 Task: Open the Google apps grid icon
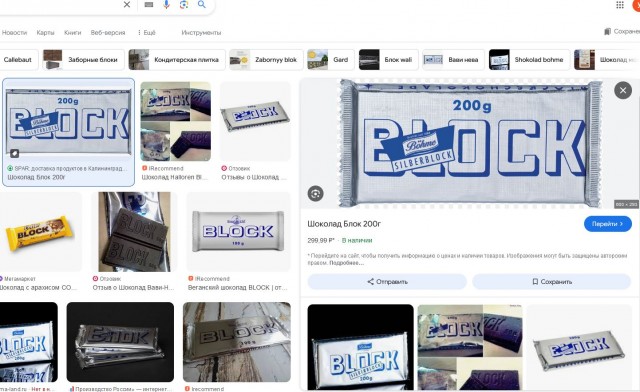coord(620,4)
